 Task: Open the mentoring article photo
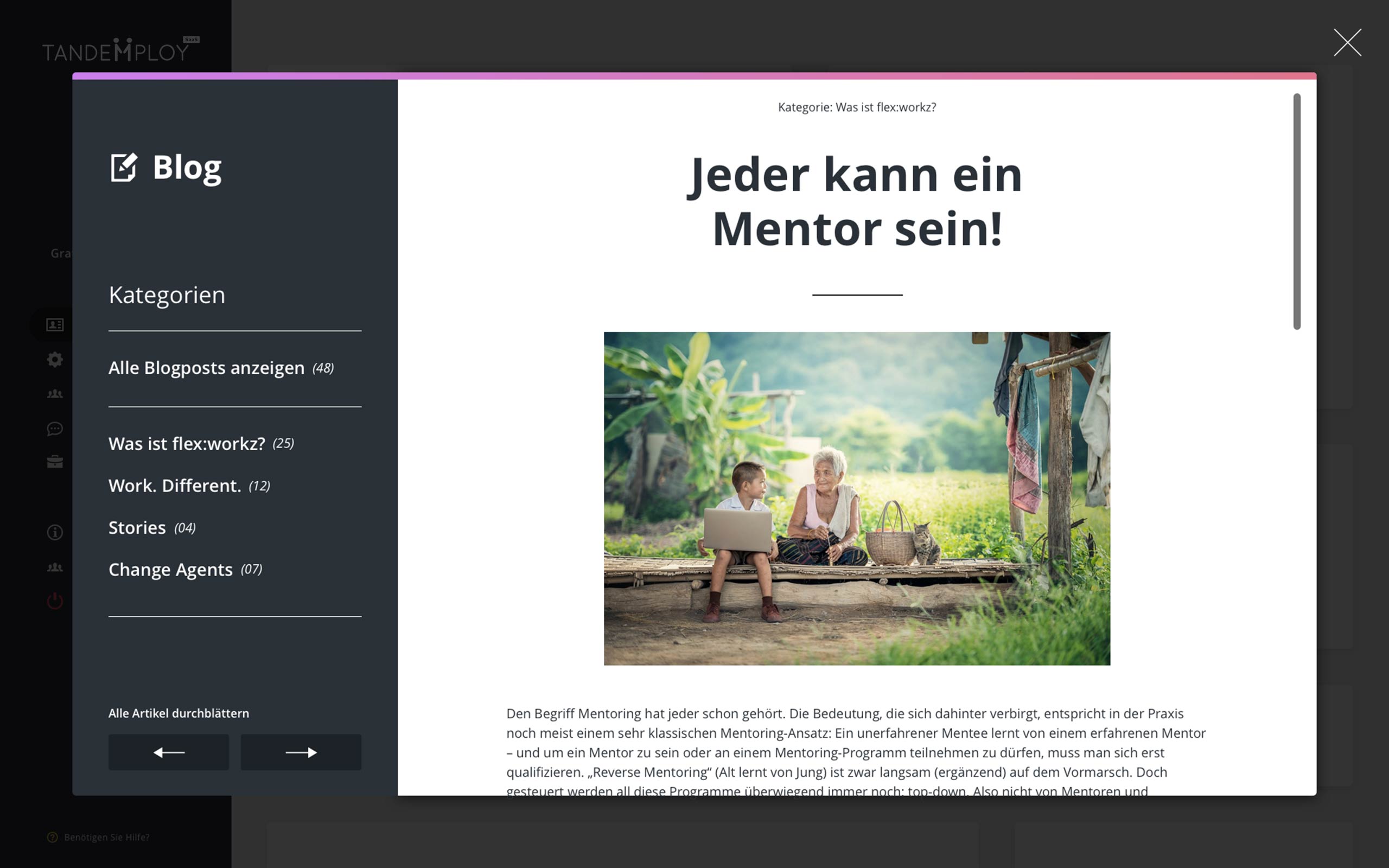pyautogui.click(x=857, y=499)
